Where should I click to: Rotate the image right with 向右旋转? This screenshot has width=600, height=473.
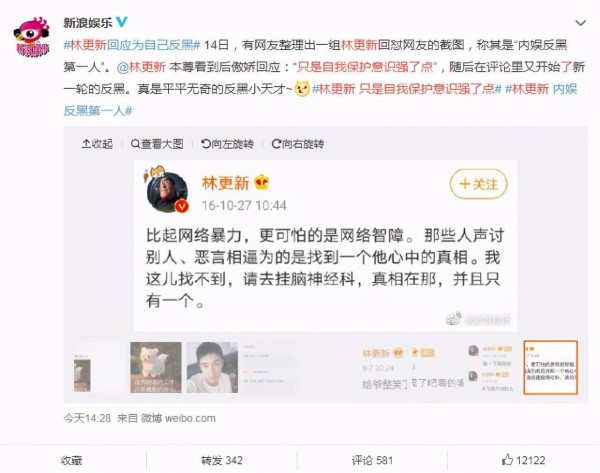tap(298, 144)
